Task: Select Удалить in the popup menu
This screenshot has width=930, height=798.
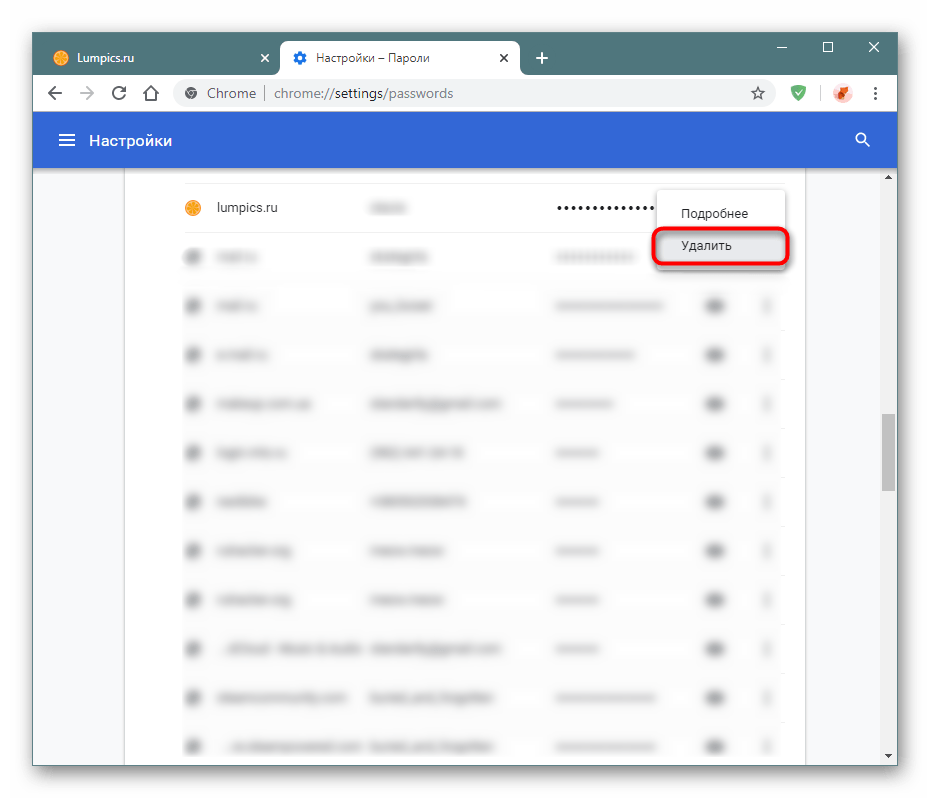Action: [x=706, y=246]
